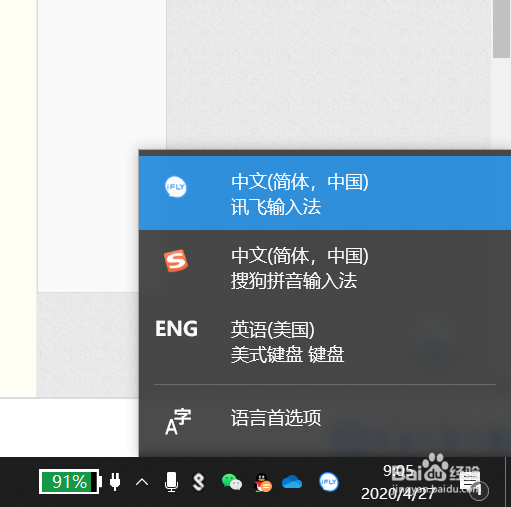This screenshot has height=507, width=511.
Task: Click the iFLY logo in the input list
Action: pyautogui.click(x=176, y=187)
